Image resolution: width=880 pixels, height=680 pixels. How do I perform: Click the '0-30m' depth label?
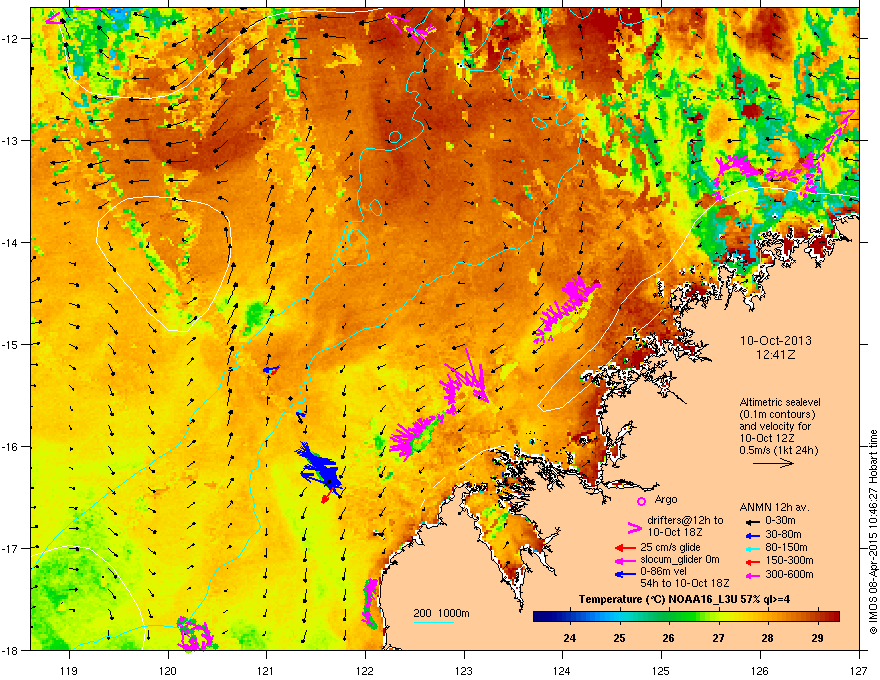click(x=781, y=521)
